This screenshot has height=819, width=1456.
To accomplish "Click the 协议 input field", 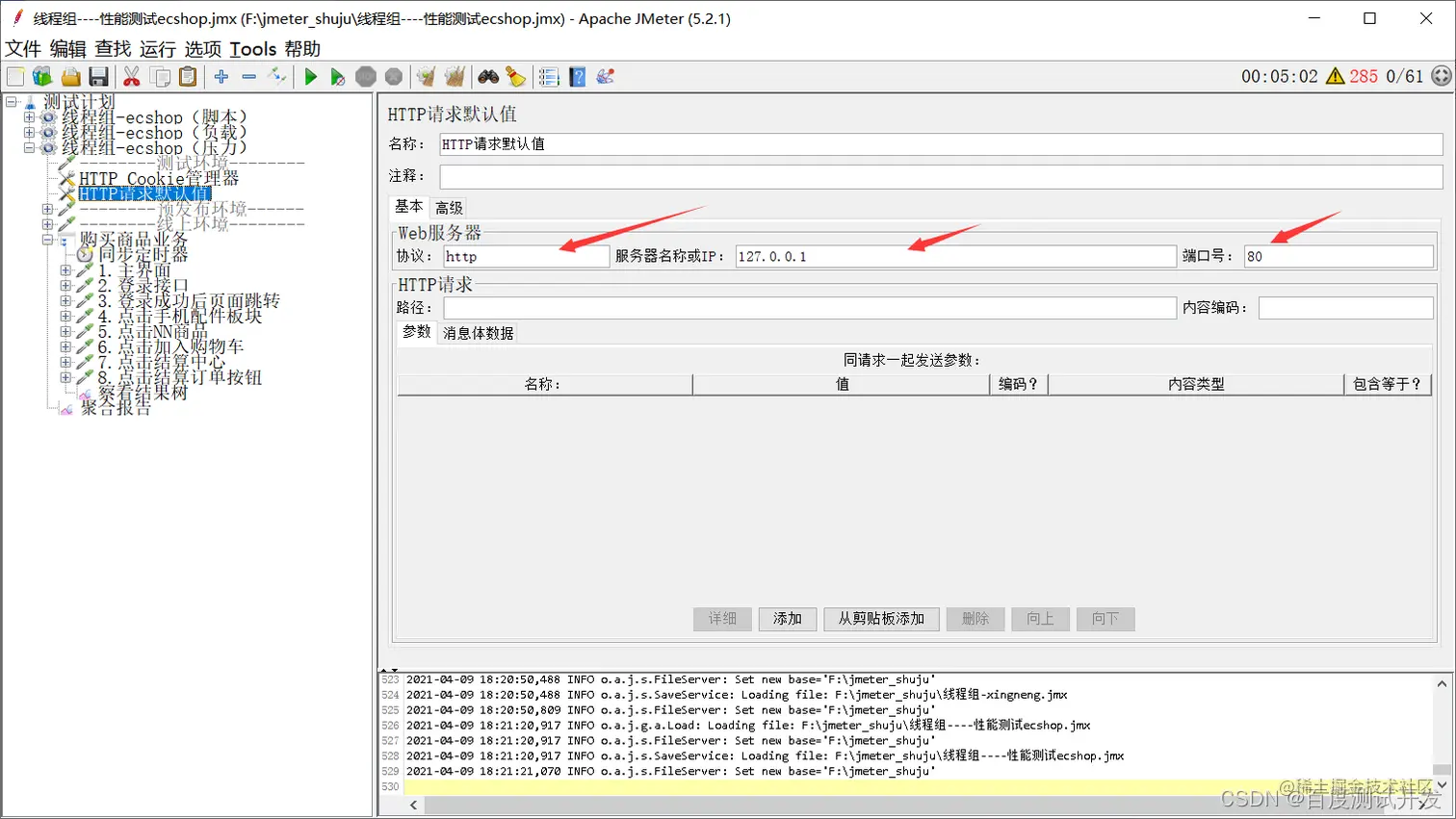I will pos(527,256).
